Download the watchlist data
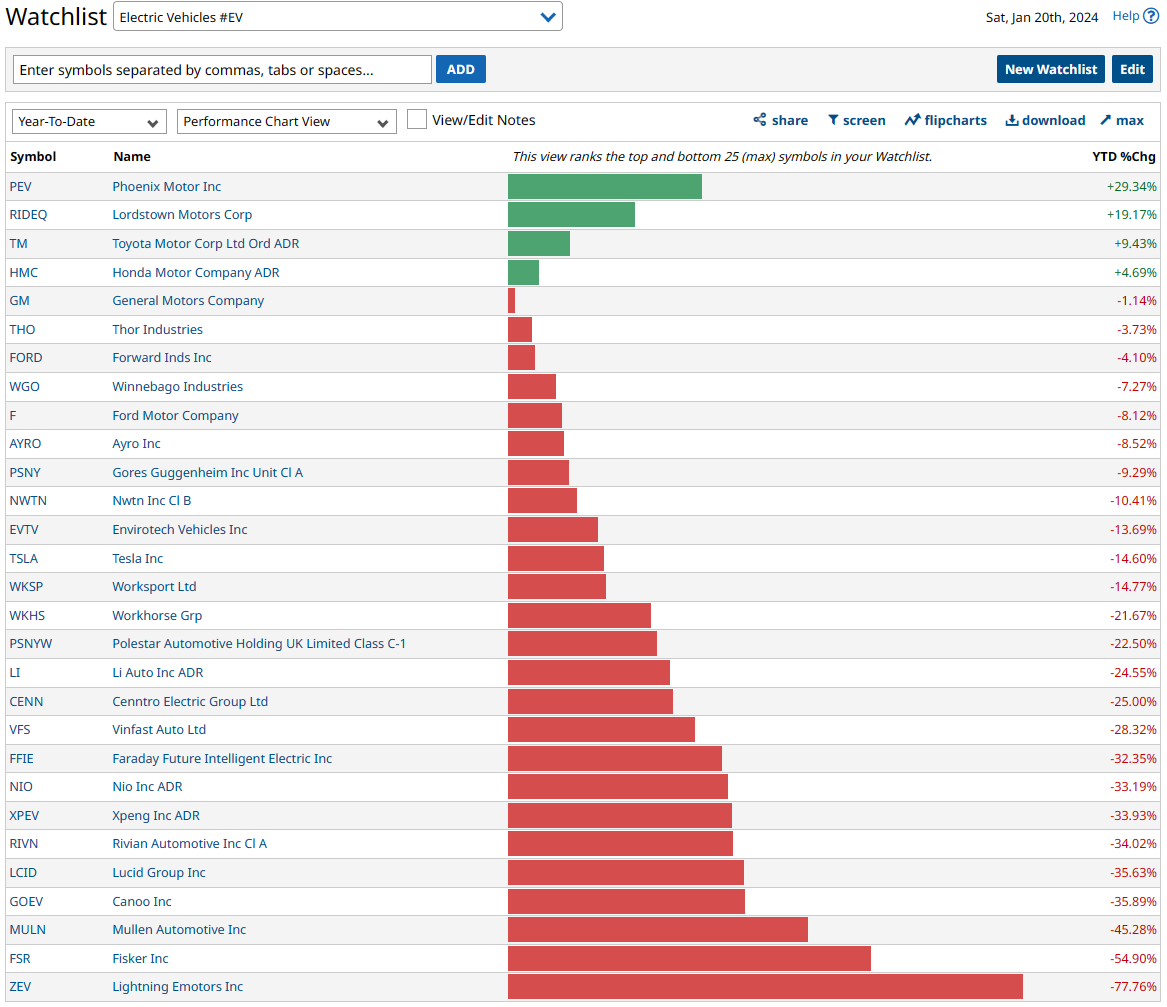The image size is (1167, 1007). [1045, 120]
